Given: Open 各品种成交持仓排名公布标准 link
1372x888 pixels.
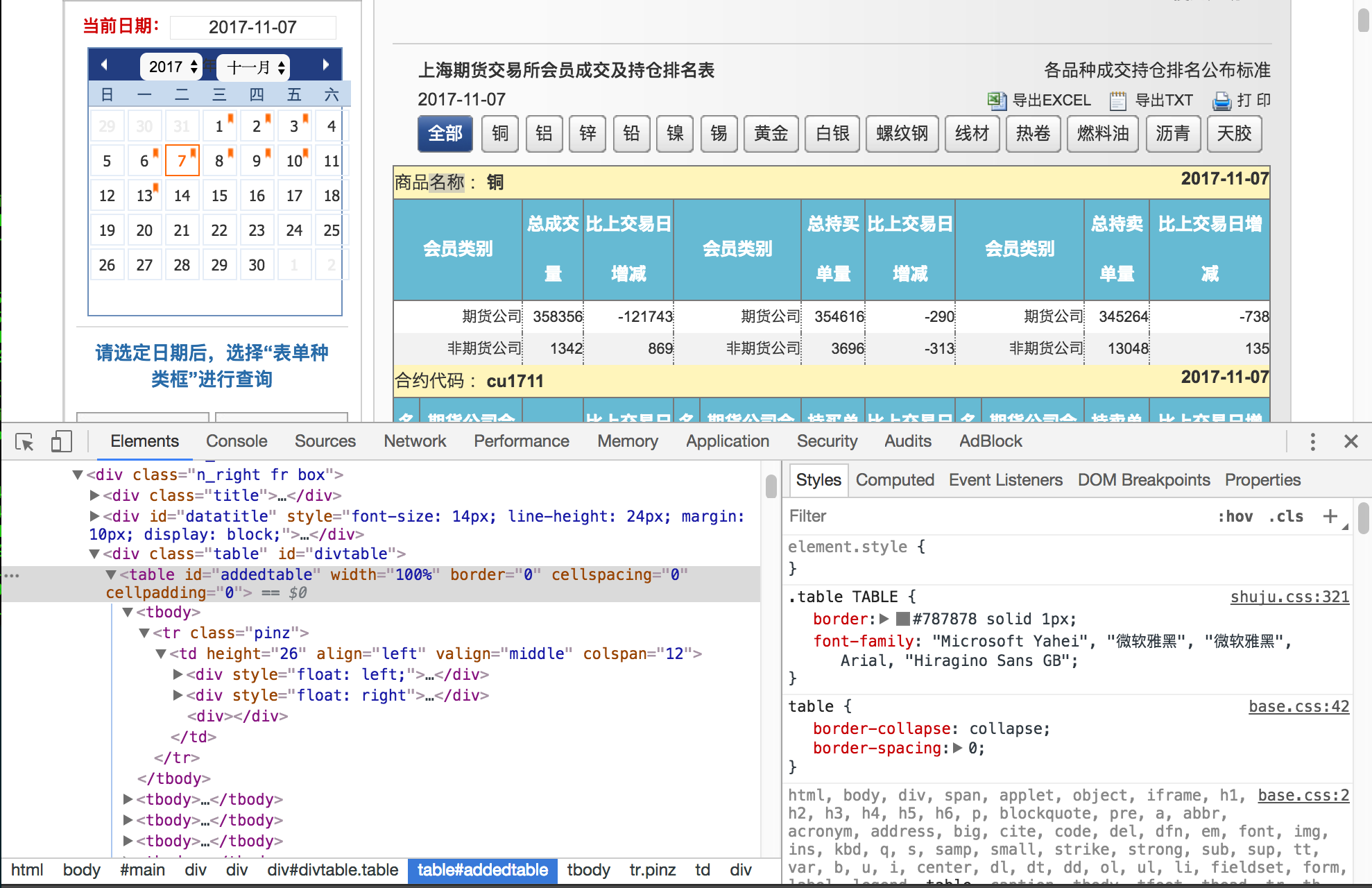Looking at the screenshot, I should coord(1157,70).
